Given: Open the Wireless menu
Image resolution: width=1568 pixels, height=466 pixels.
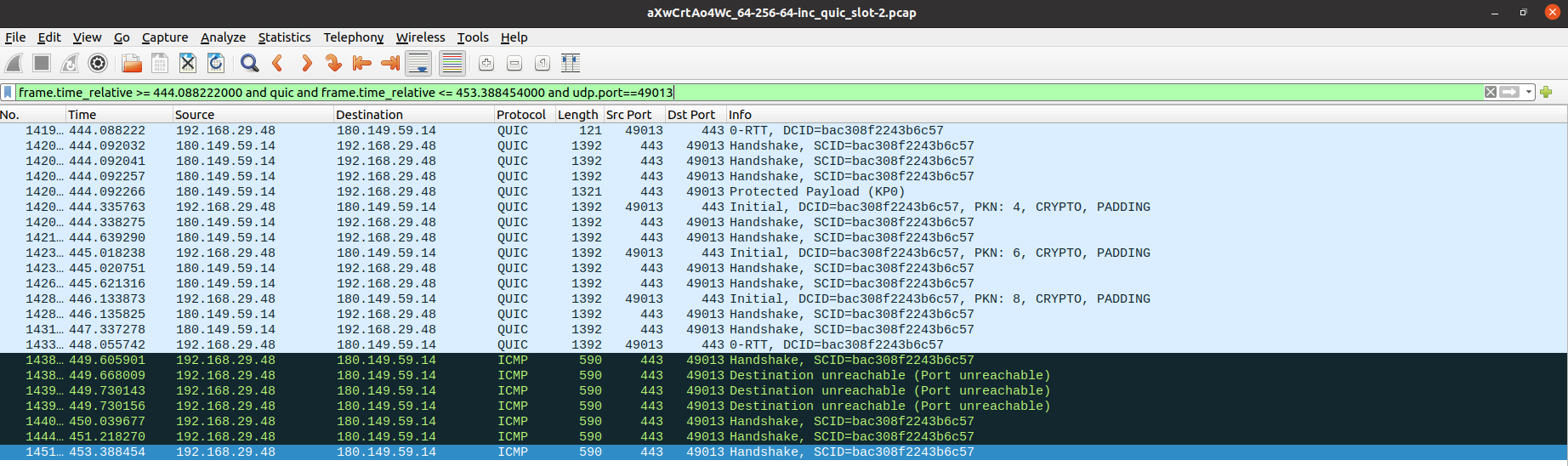Looking at the screenshot, I should [420, 37].
